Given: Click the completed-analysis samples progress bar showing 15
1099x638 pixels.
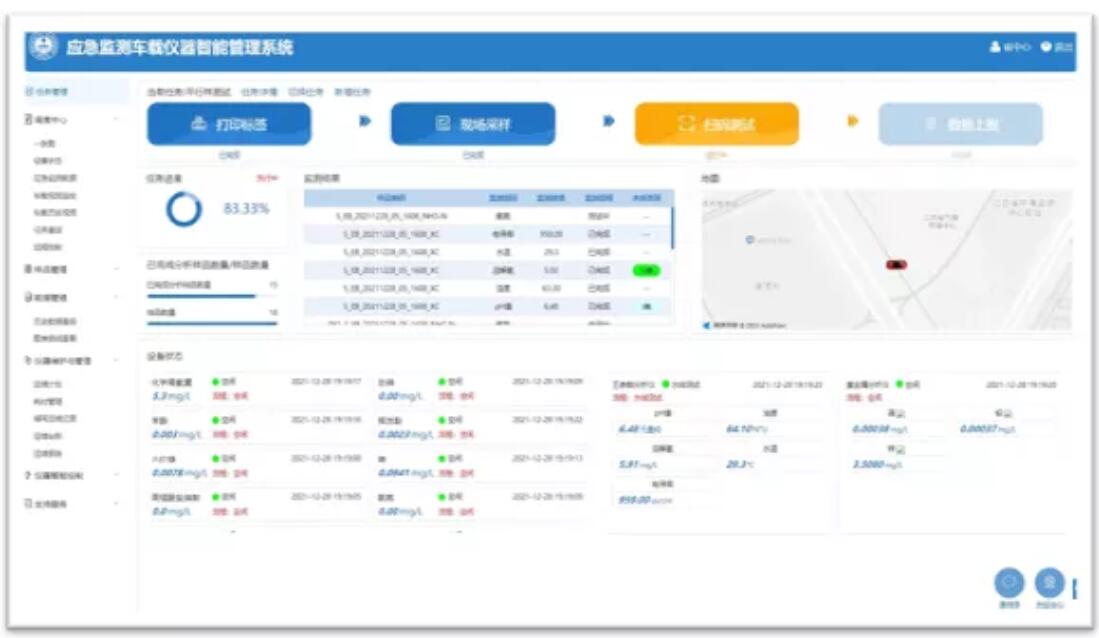Looking at the screenshot, I should pos(212,296).
